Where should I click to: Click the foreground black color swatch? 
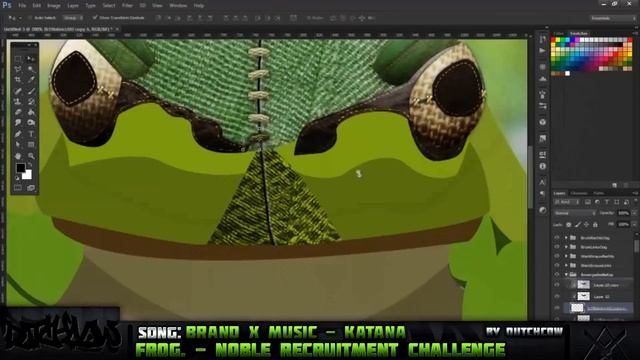(x=20, y=168)
